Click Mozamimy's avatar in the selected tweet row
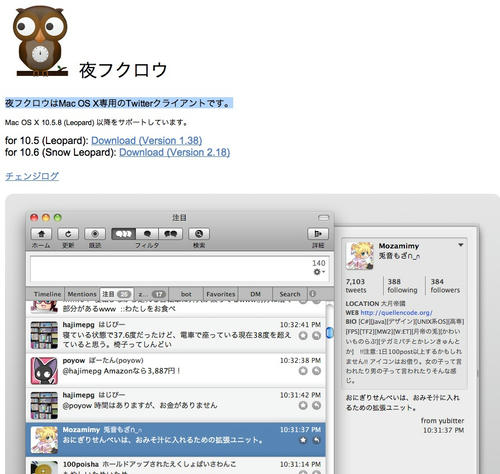This screenshot has height=474, width=500. (44, 440)
